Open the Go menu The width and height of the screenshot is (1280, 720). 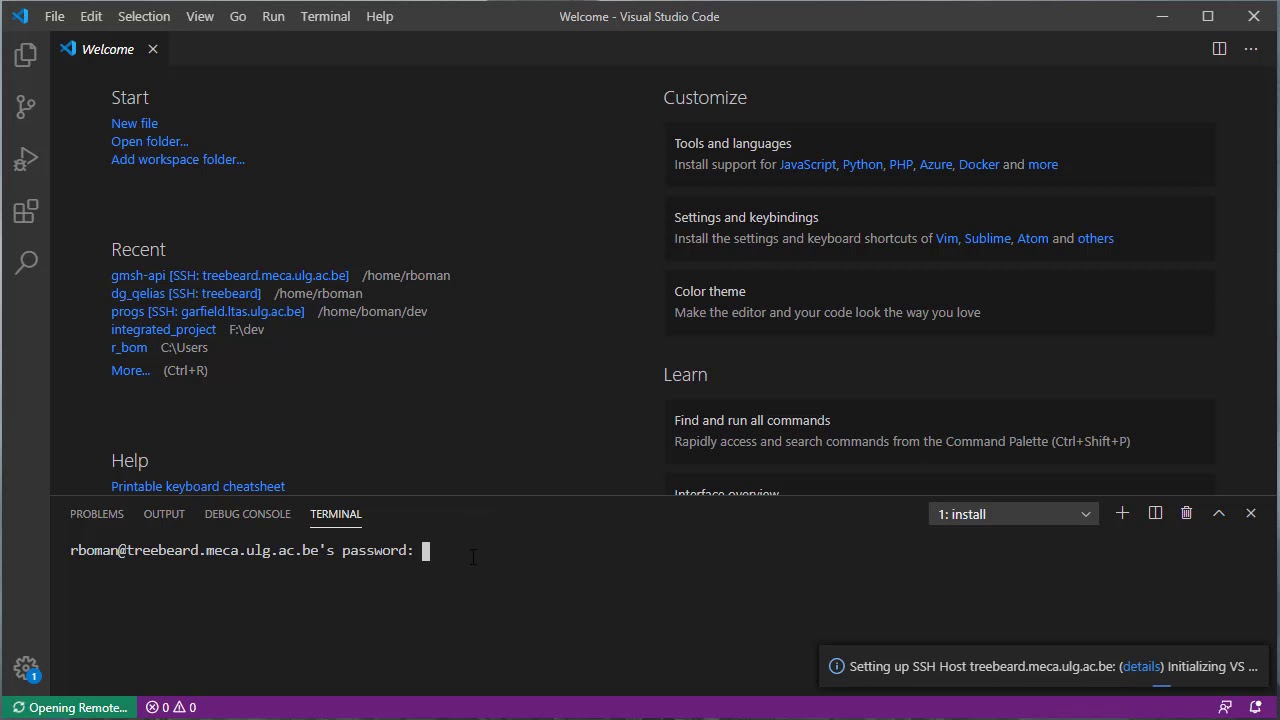coord(238,16)
